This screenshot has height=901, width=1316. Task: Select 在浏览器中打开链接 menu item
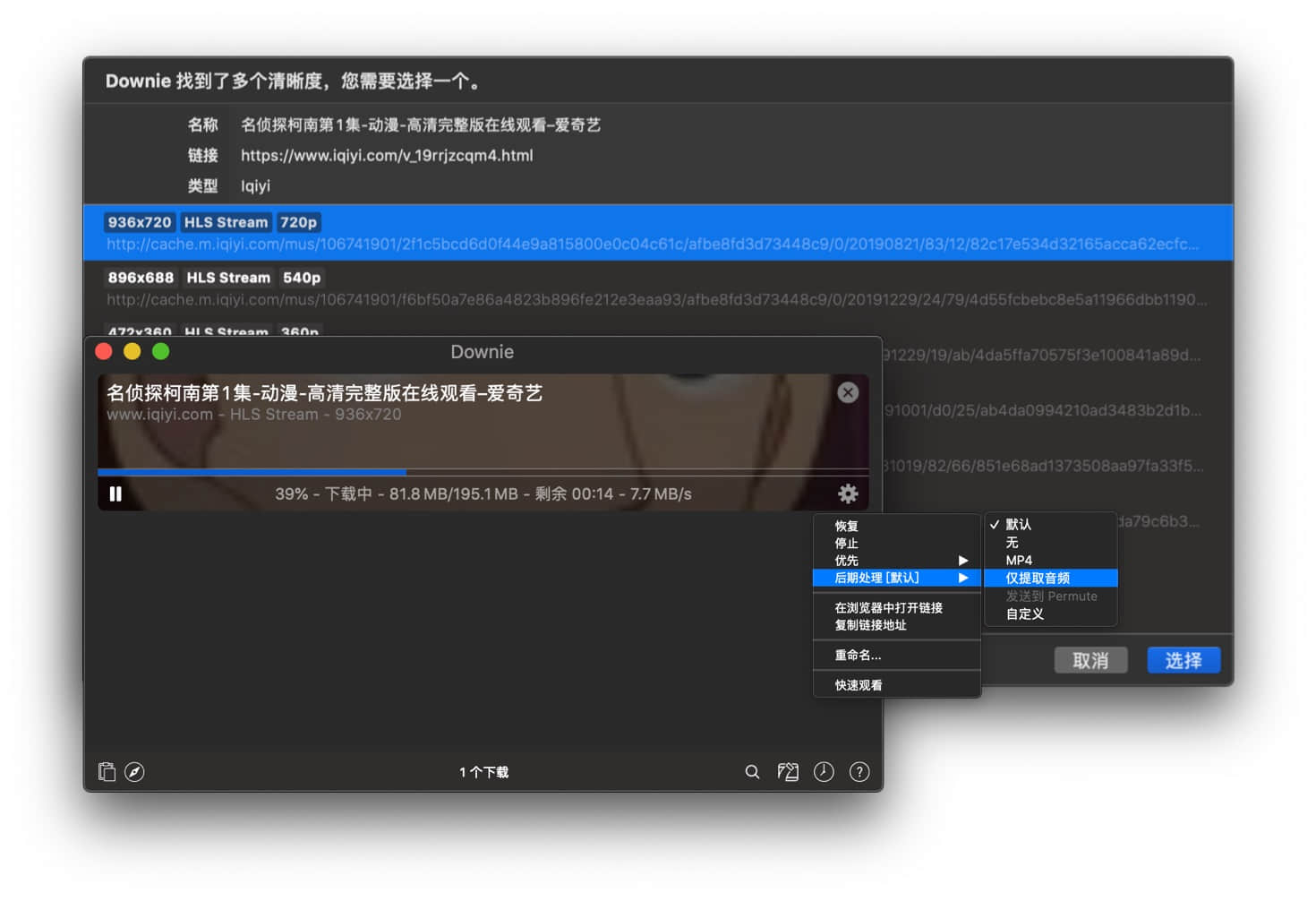pyautogui.click(x=896, y=608)
